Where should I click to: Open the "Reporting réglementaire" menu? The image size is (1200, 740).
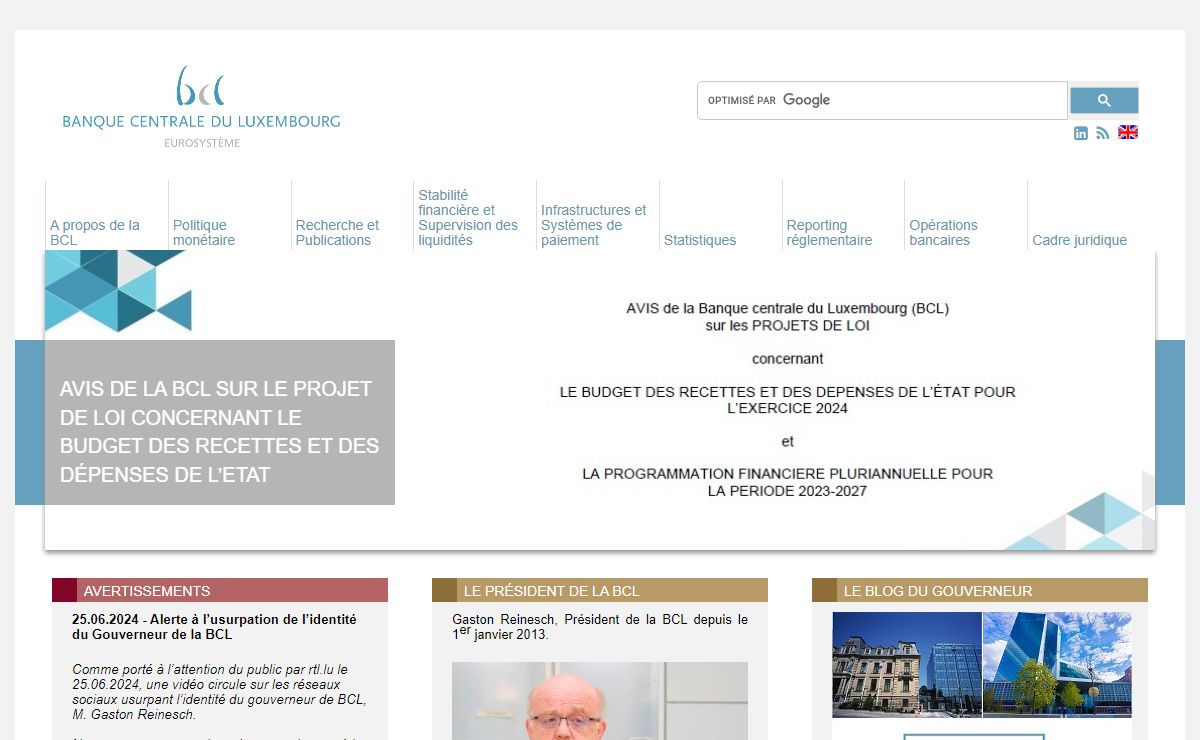(x=843, y=233)
